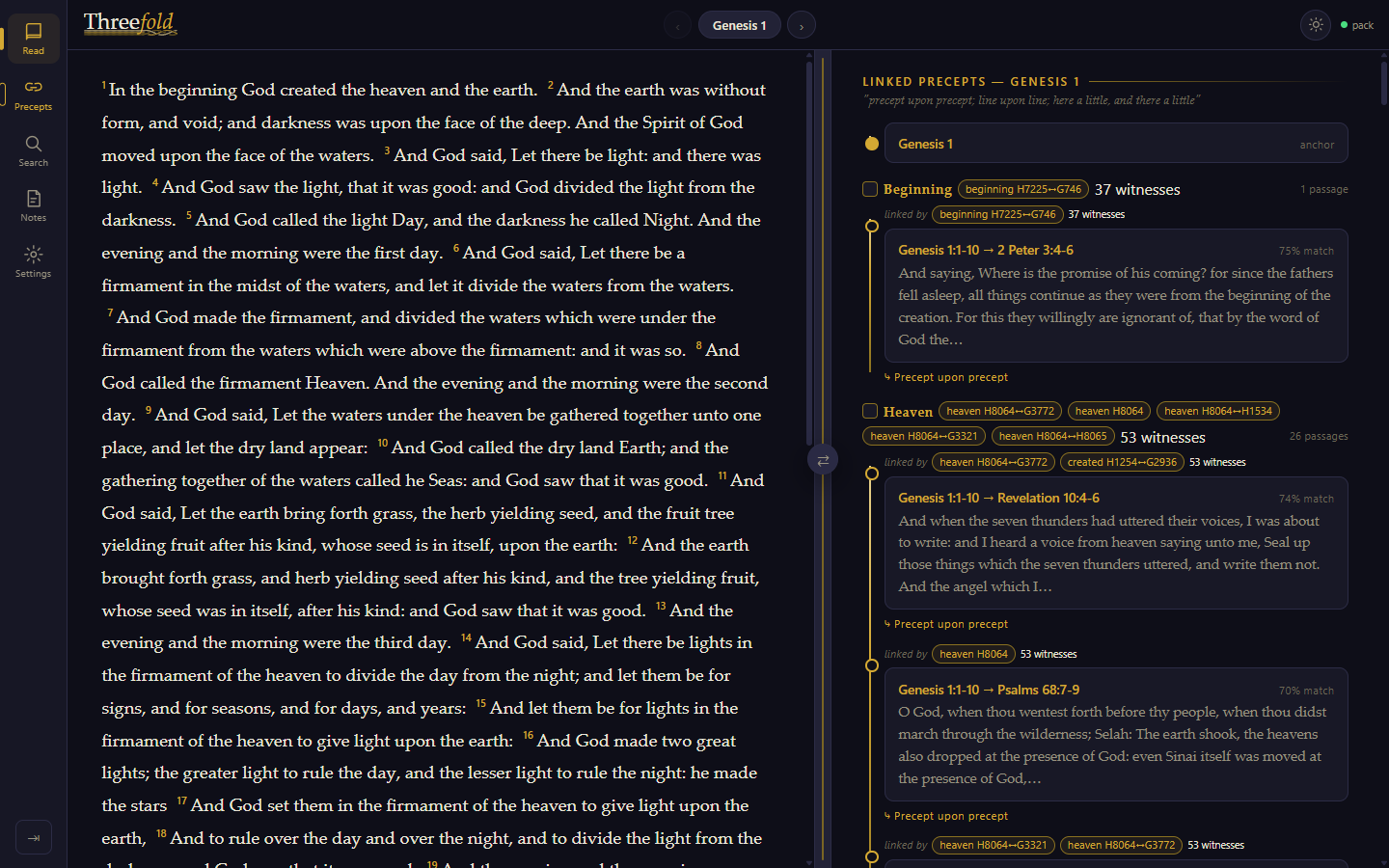Viewport: 1389px width, 868px height.
Task: Click the LINKED PRECEPTS — GENESIS 1 heading
Action: 971,82
